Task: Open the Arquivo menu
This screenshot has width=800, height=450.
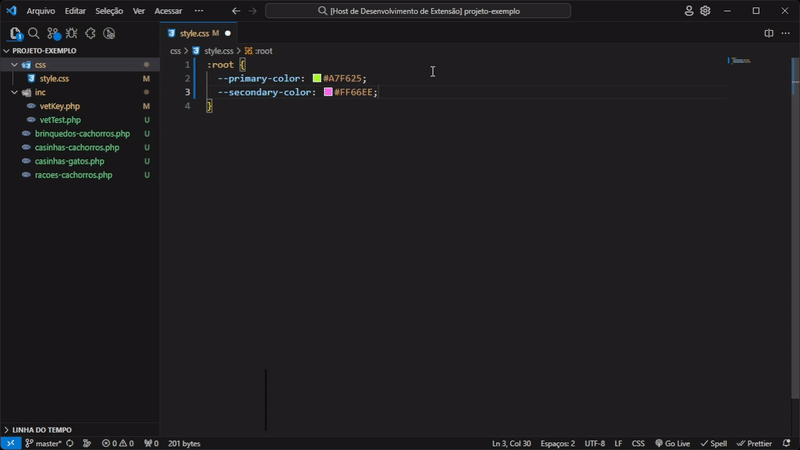Action: tap(41, 11)
